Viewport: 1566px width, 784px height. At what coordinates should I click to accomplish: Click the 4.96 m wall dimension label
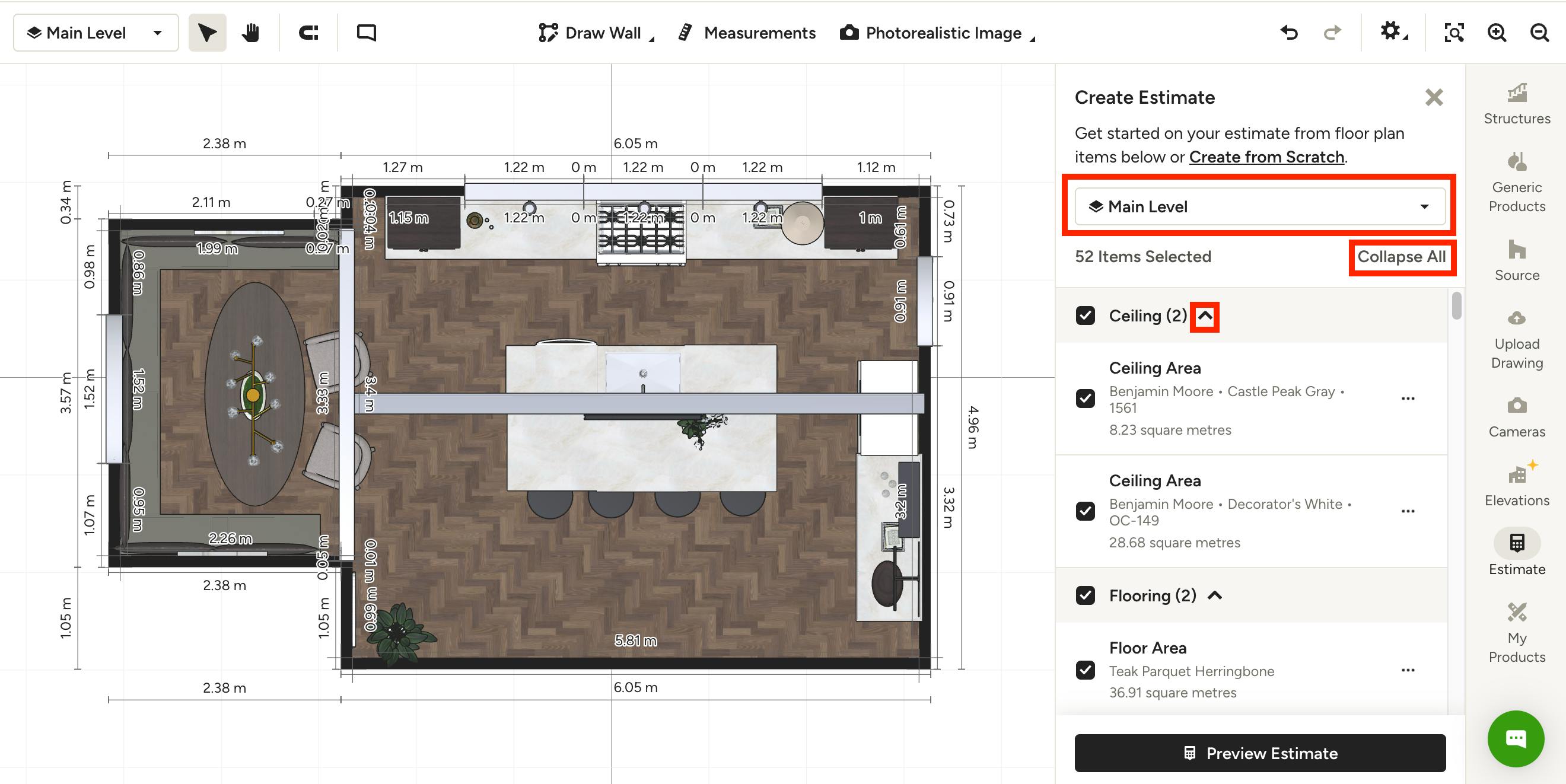(x=973, y=427)
